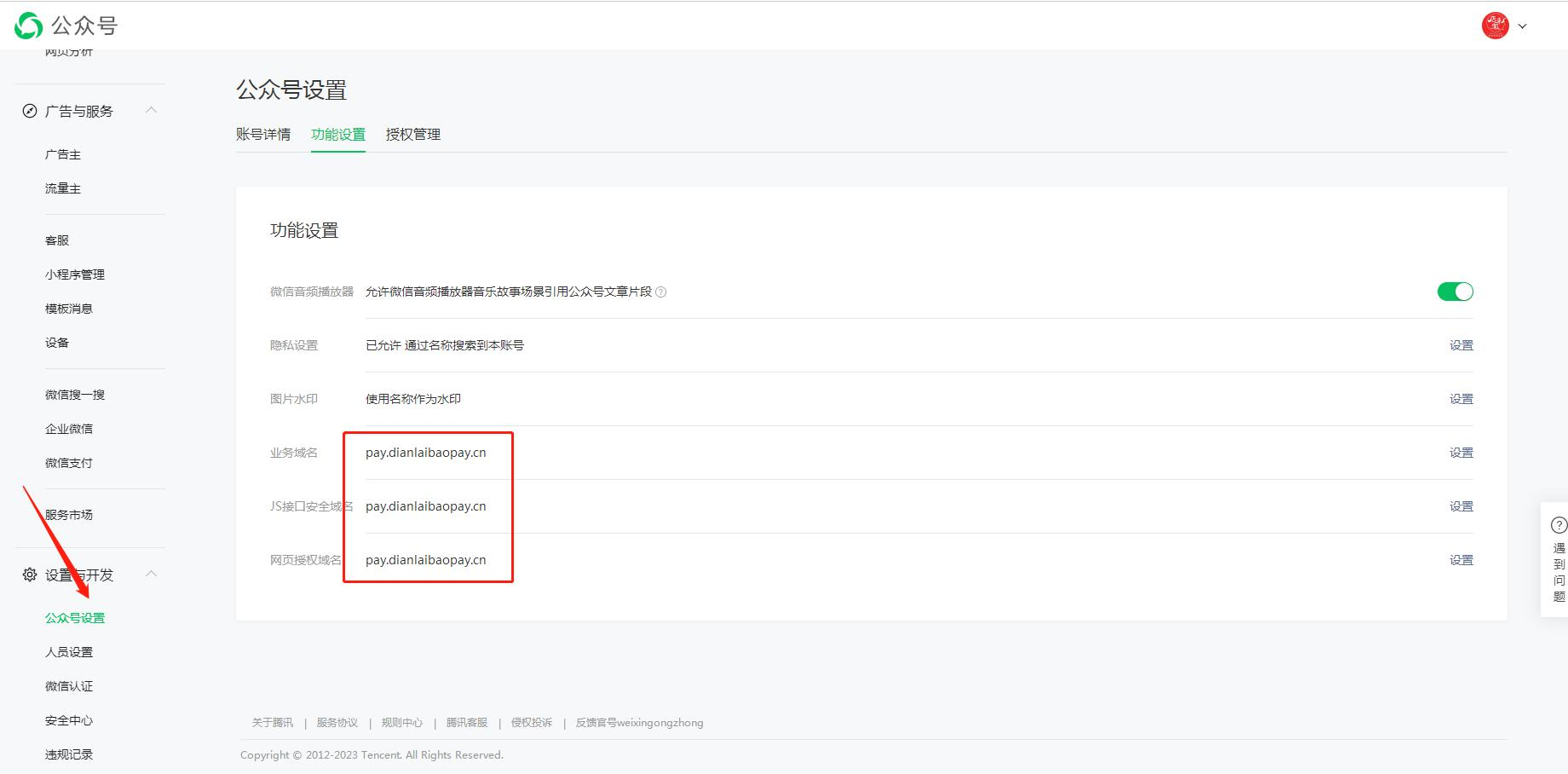Click 设置 for 图片水印 row
1568x774 pixels.
pos(1461,399)
